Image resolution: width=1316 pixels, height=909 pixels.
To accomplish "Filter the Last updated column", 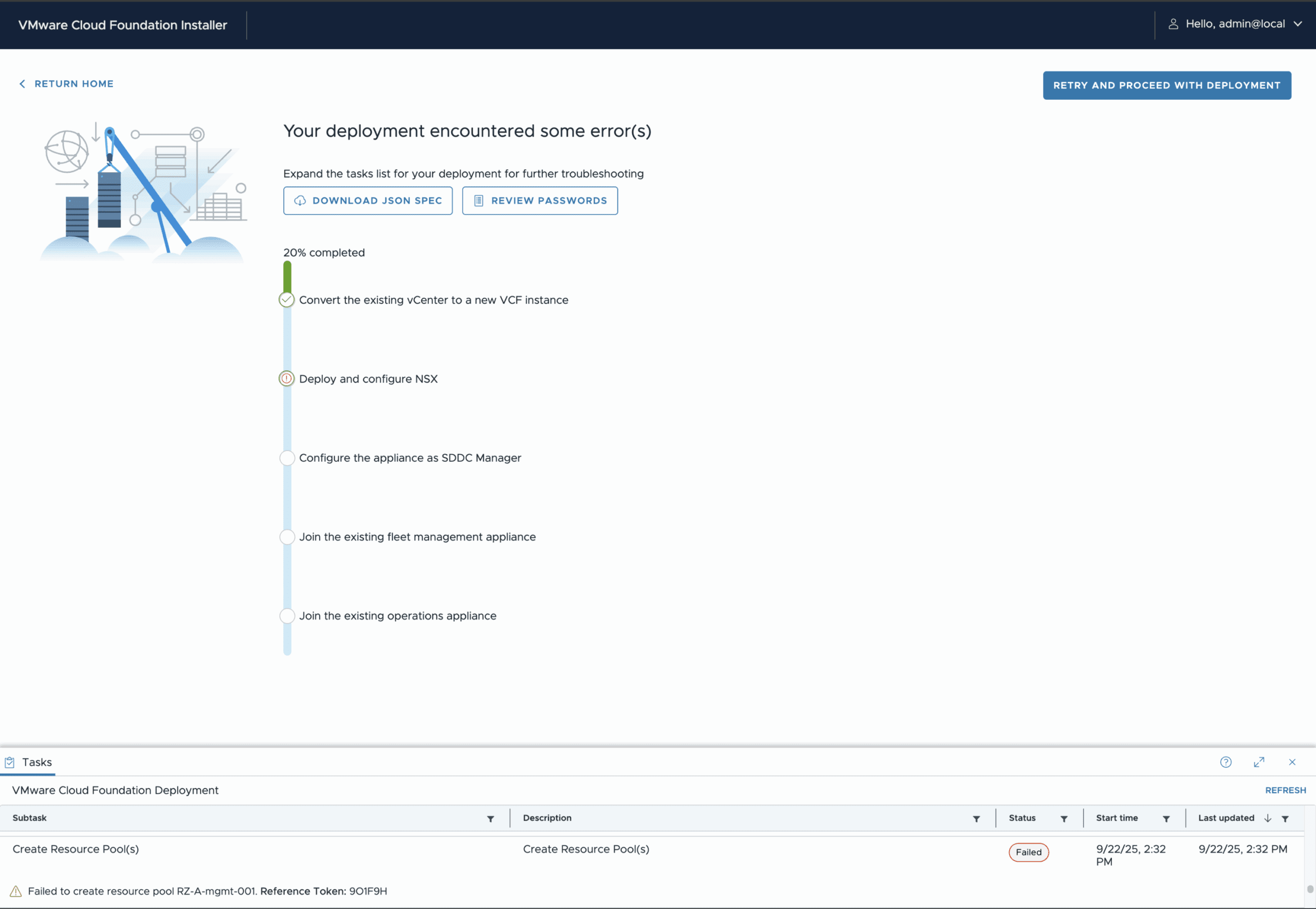I will pyautogui.click(x=1285, y=819).
